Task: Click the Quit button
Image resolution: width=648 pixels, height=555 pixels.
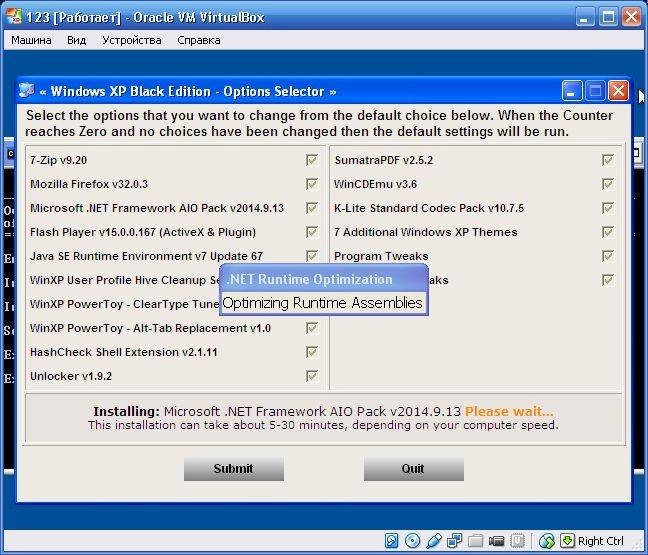Action: (414, 469)
